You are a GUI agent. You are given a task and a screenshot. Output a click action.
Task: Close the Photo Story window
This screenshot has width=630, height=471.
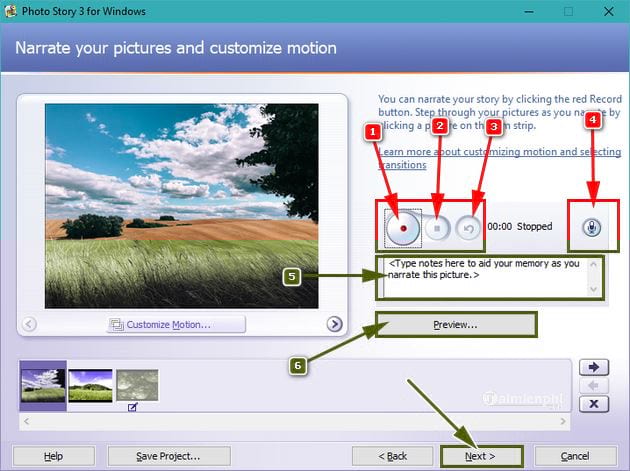tap(609, 11)
